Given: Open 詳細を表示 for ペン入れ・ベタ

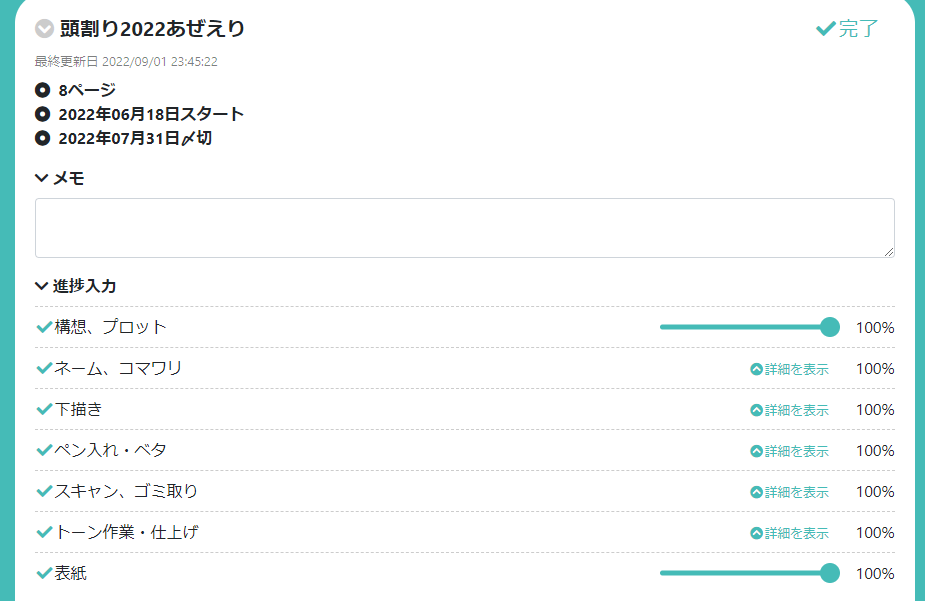Looking at the screenshot, I should pos(789,451).
